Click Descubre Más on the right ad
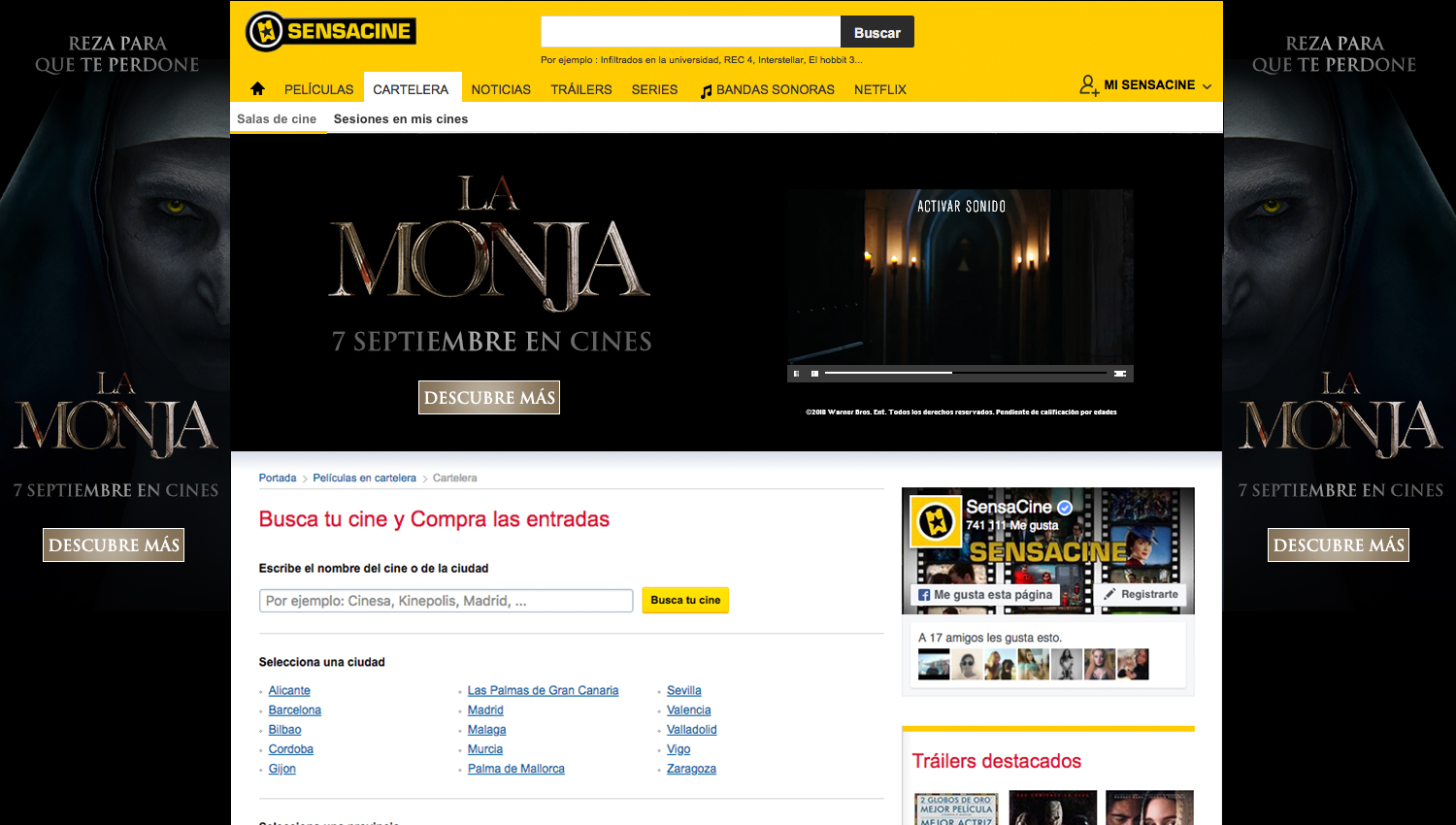 point(1339,544)
